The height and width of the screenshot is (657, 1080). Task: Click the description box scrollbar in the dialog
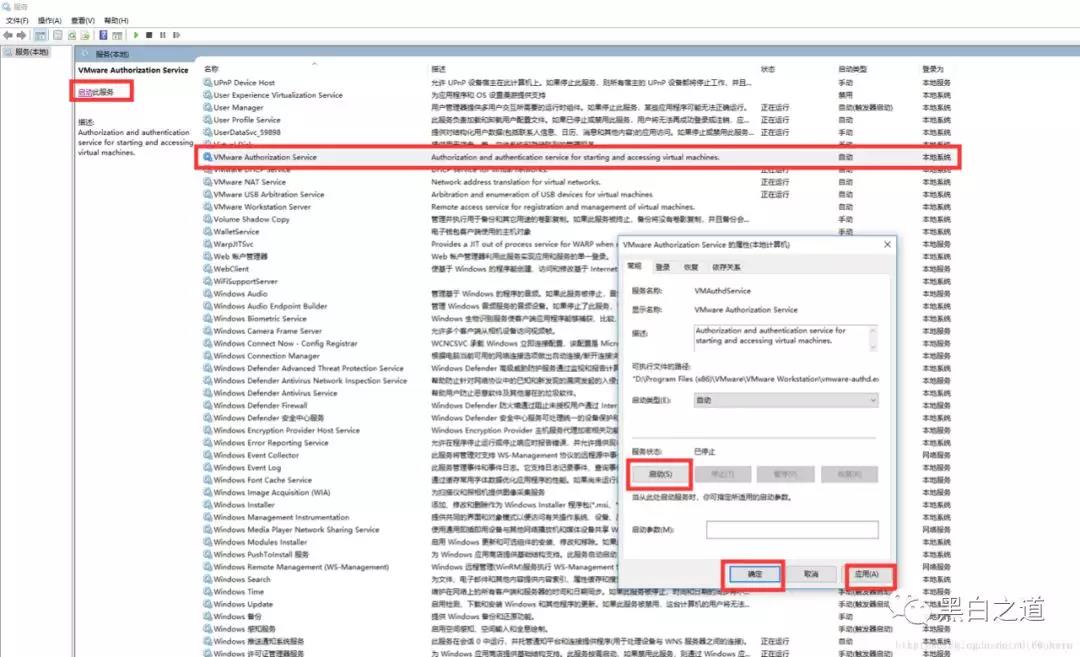(873, 338)
